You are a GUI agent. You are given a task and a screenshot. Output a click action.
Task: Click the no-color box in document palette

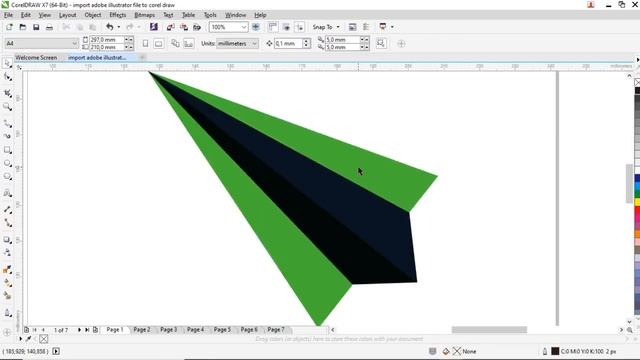click(x=44, y=339)
